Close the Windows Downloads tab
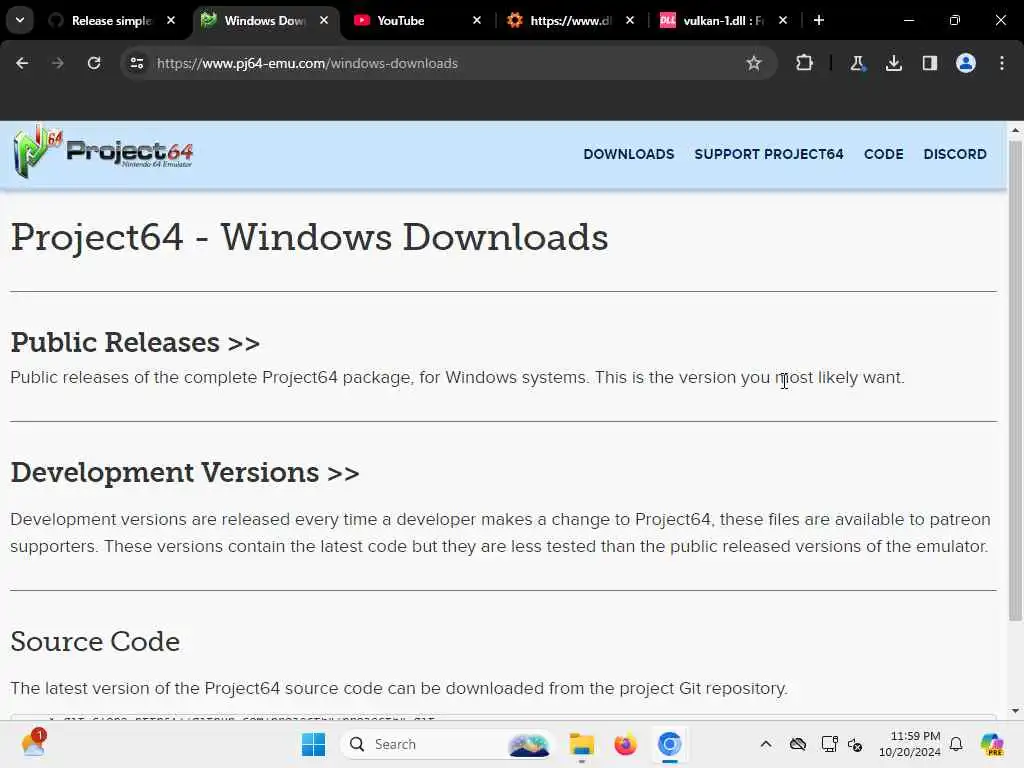 tap(324, 20)
